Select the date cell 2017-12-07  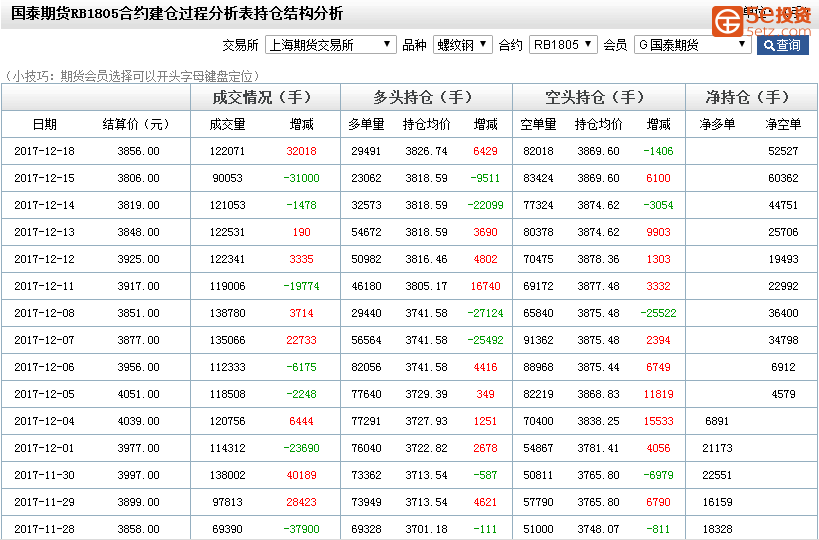click(44, 340)
